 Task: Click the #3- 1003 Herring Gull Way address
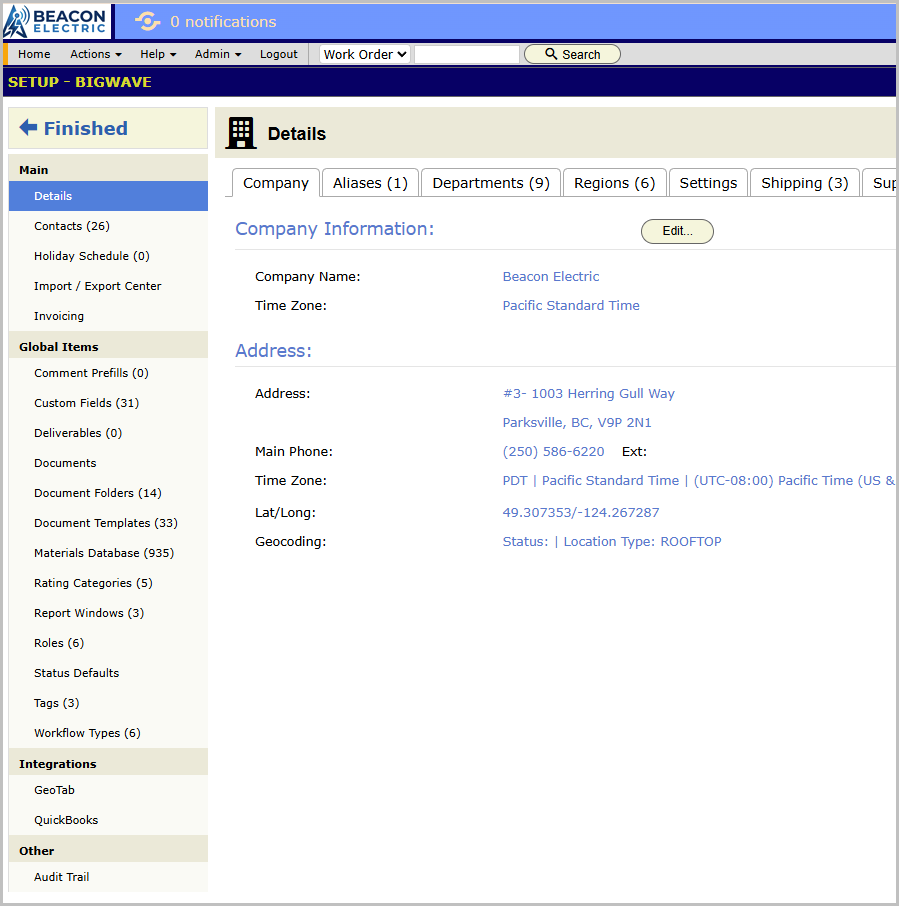tap(588, 393)
